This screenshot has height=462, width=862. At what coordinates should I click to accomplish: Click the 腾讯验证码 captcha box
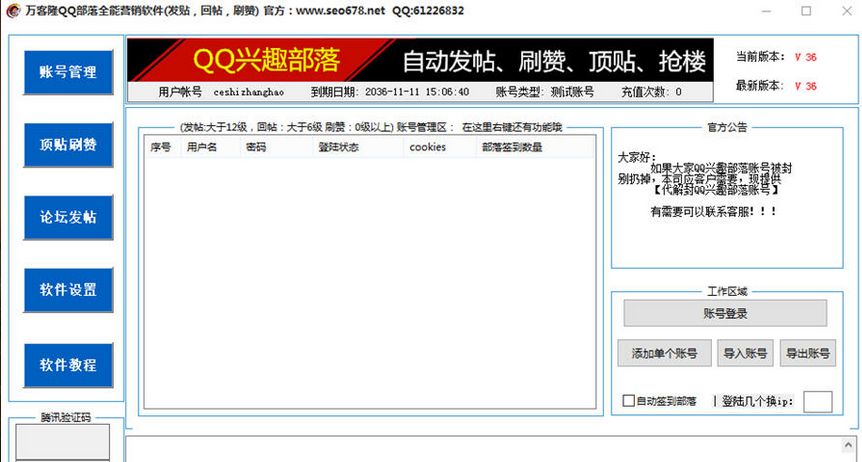64,441
